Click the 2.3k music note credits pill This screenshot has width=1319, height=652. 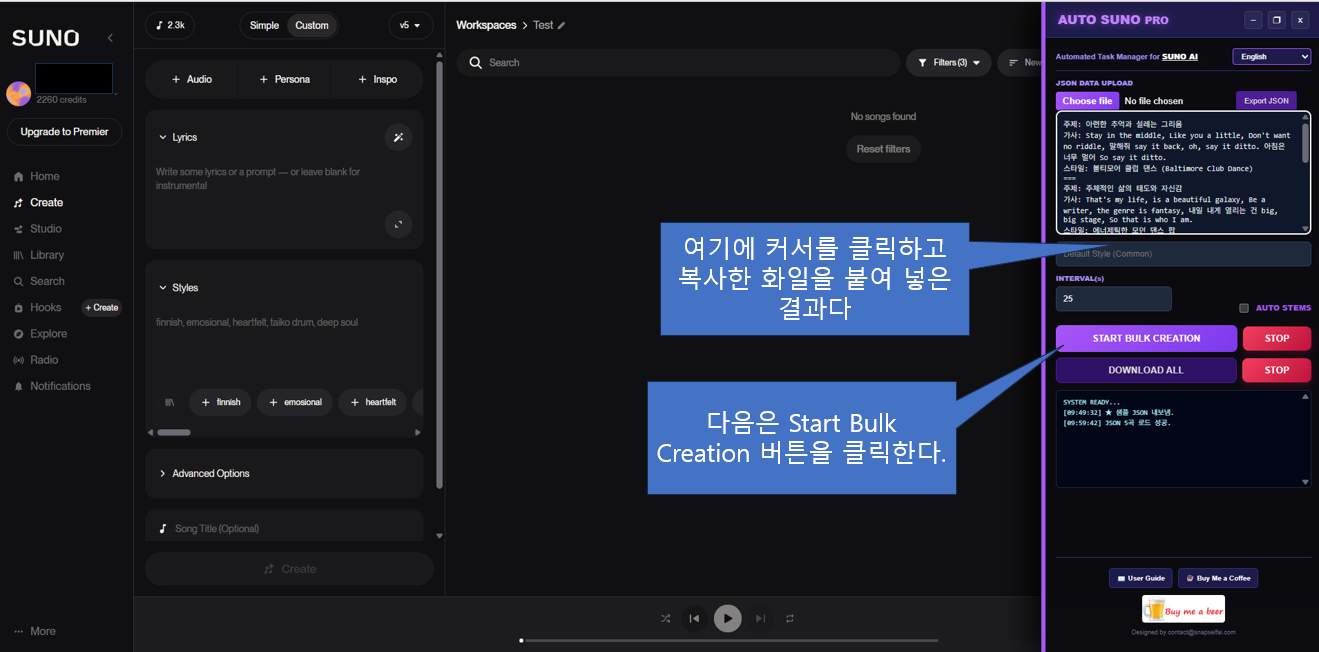coord(169,25)
